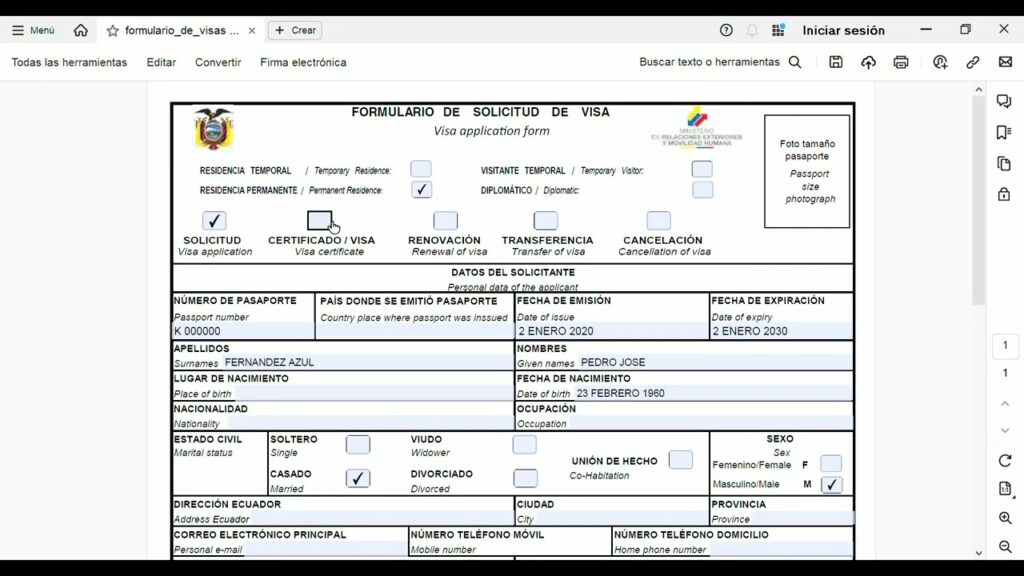Screen dimensions: 1024x576
Task: Open the Menú hamburger menu
Action: 33,30
